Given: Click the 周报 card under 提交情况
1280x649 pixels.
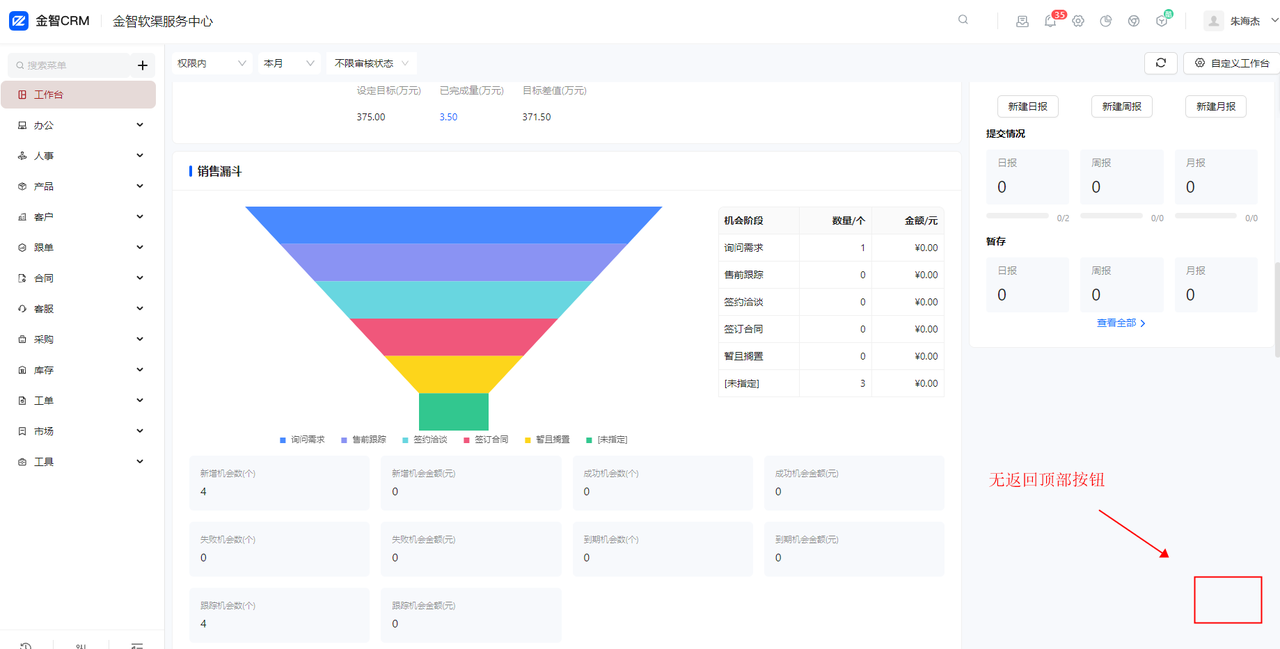Looking at the screenshot, I should click(x=1122, y=177).
